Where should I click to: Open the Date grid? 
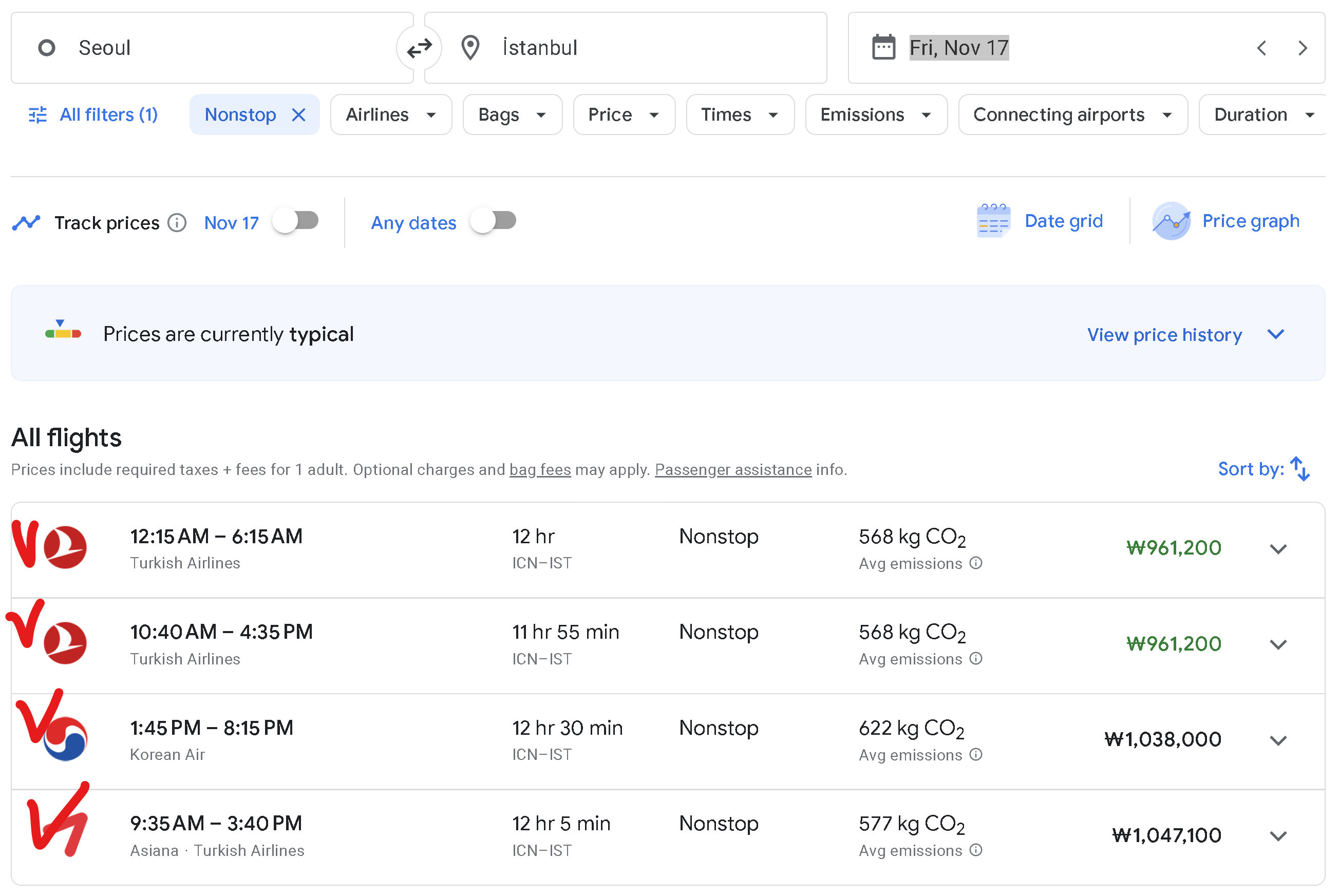tap(1040, 221)
